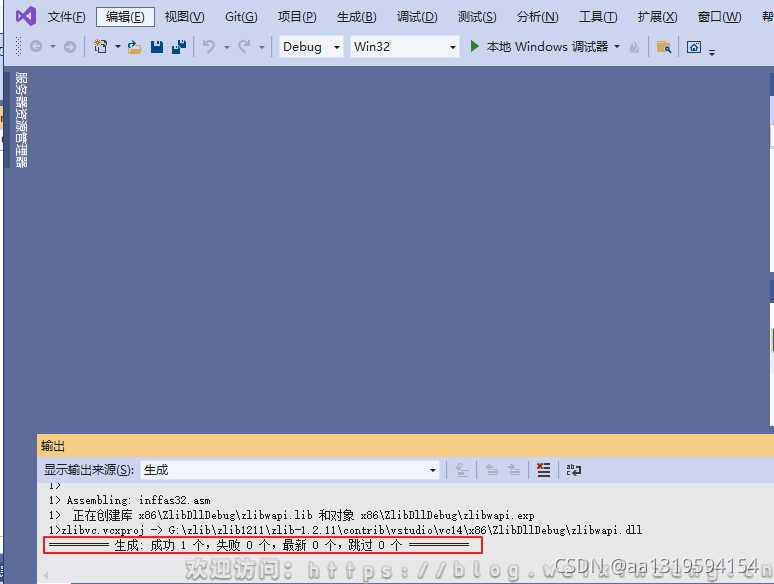Image resolution: width=774 pixels, height=584 pixels.
Task: Open the 分析(N) menu
Action: 537,17
